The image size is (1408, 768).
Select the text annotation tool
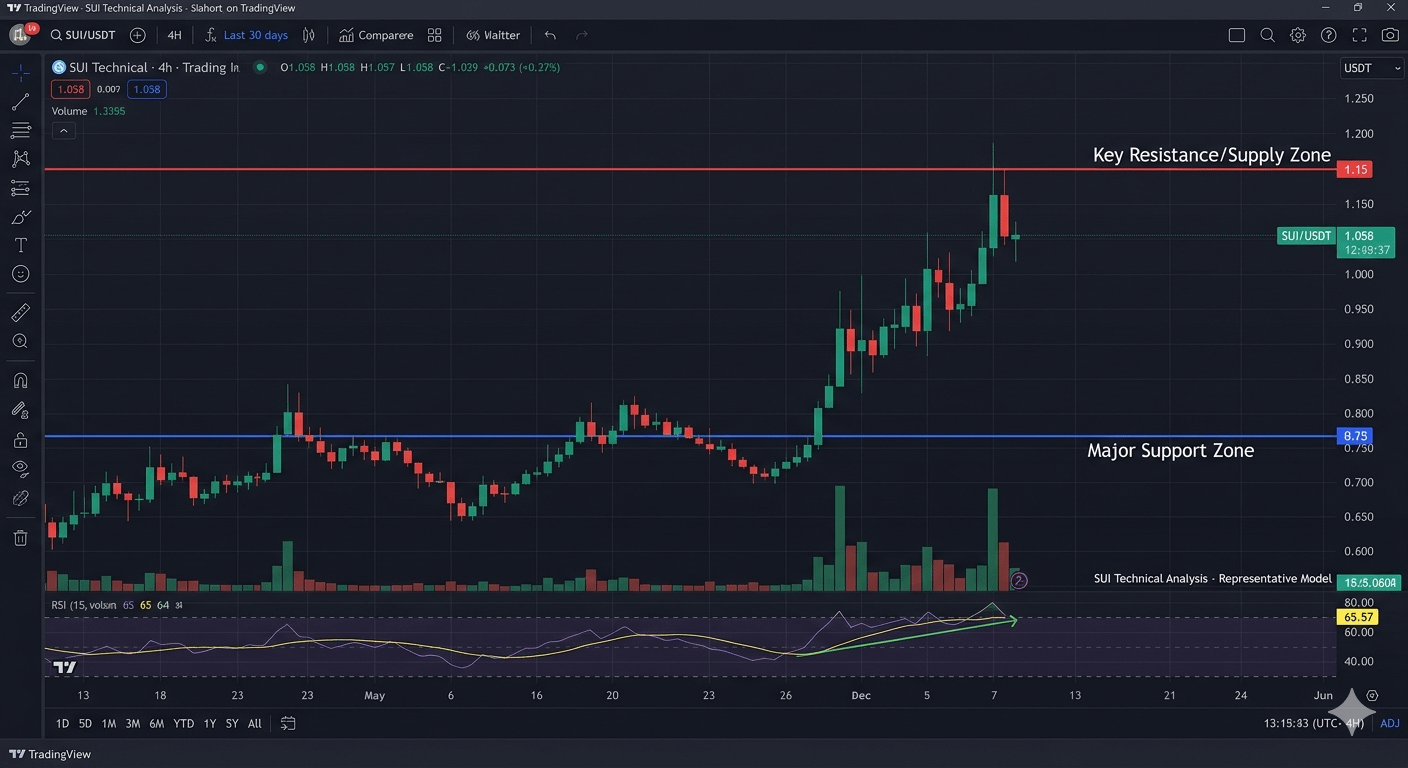pyautogui.click(x=20, y=245)
